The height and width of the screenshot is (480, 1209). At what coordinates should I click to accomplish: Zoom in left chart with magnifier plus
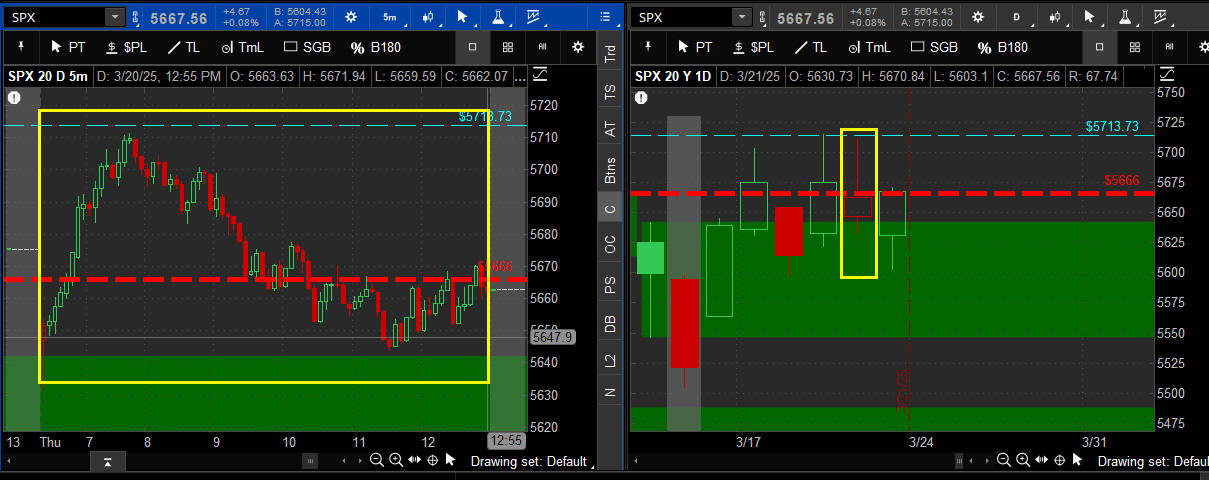pyautogui.click(x=396, y=460)
